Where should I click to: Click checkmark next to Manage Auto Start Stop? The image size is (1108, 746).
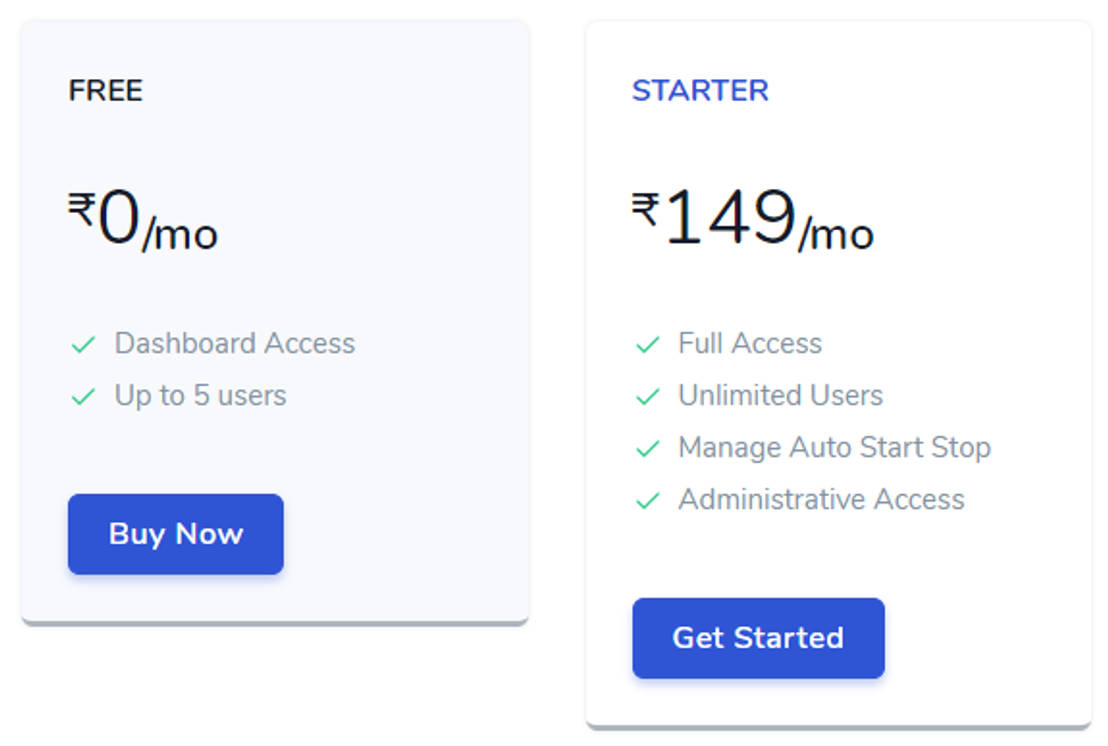click(647, 449)
